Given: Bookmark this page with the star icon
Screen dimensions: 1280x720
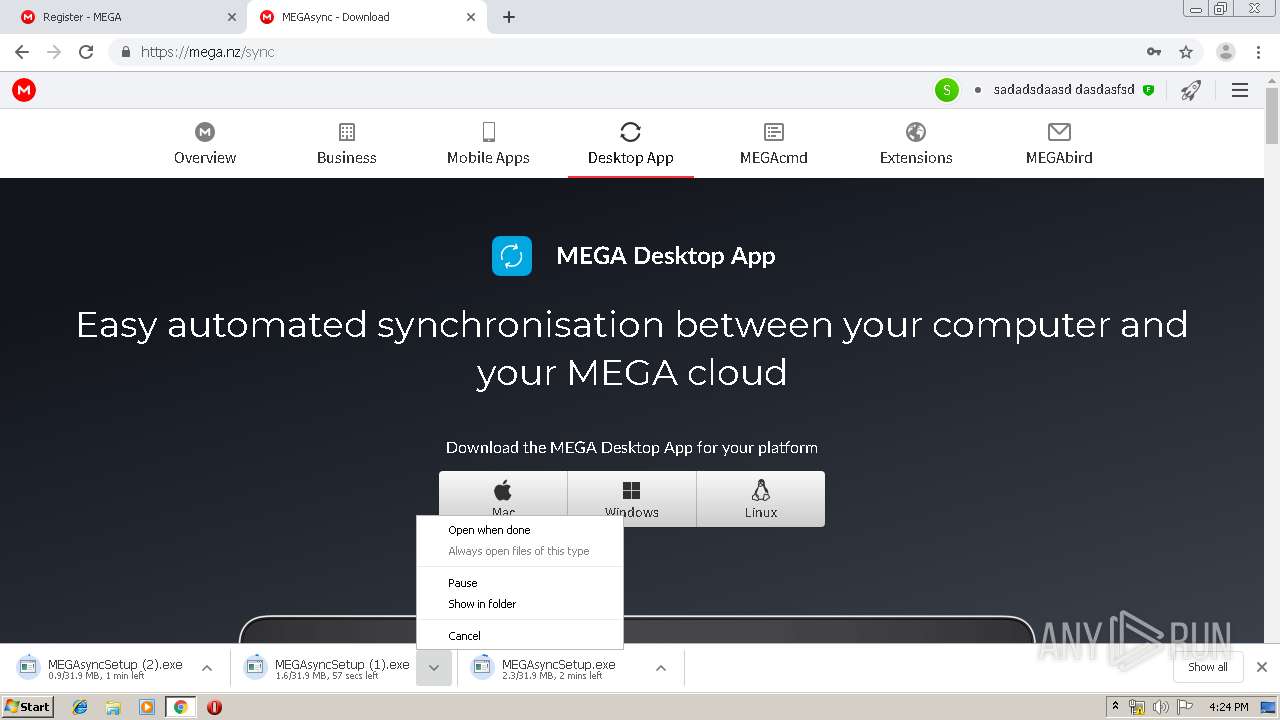Looking at the screenshot, I should (x=1186, y=52).
